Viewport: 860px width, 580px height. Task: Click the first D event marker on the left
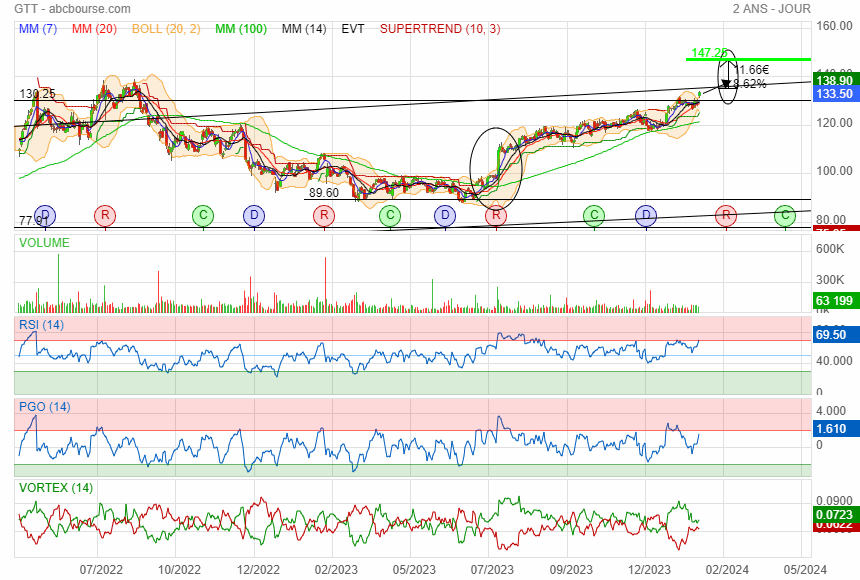click(45, 215)
